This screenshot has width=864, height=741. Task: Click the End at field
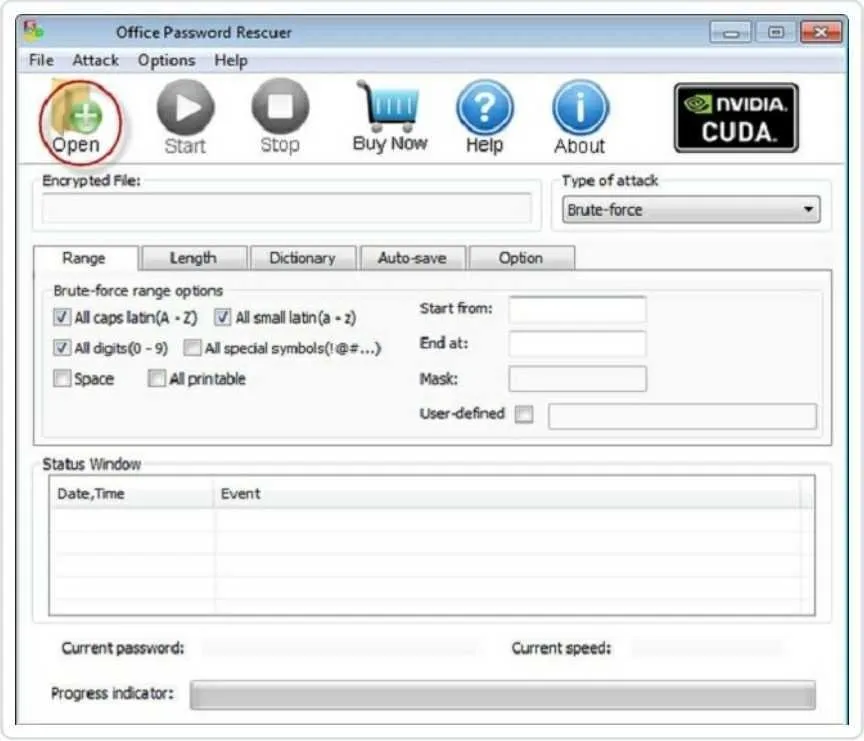(577, 344)
